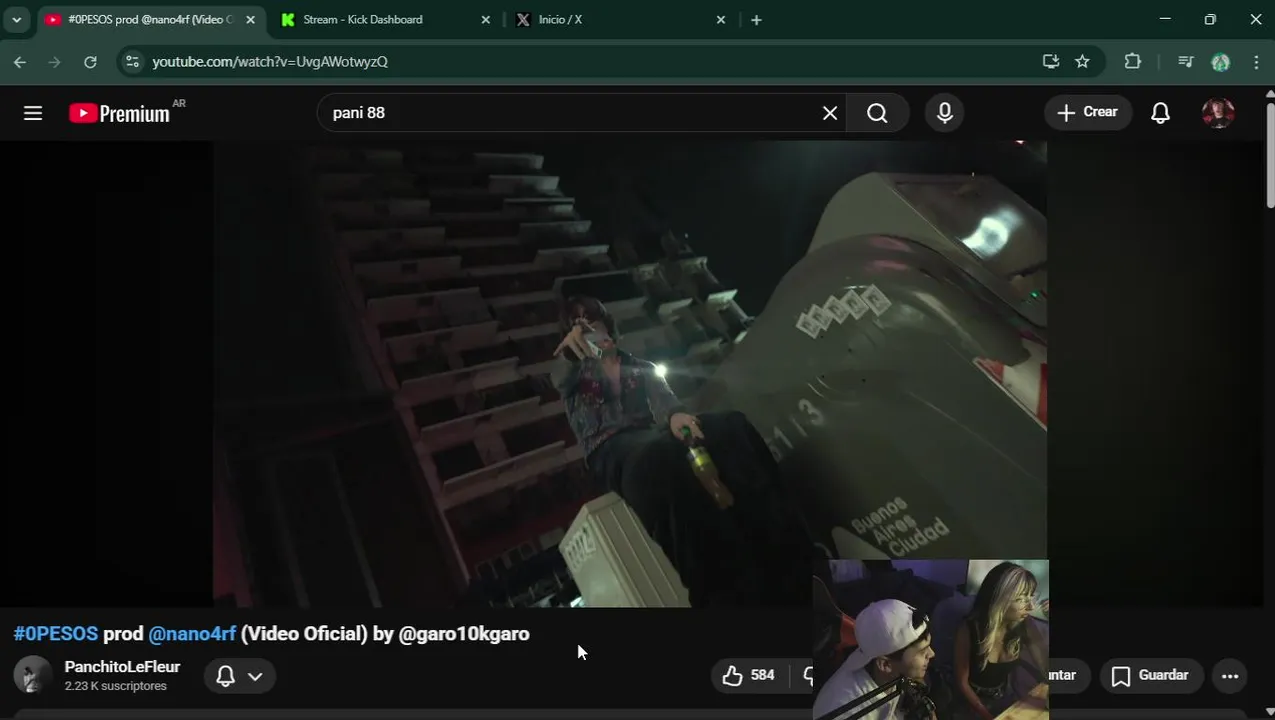Close the Inicio / X tab

[721, 20]
